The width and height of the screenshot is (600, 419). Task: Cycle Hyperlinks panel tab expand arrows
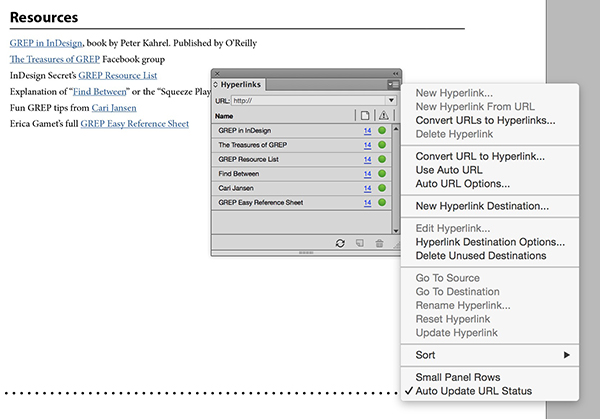[x=216, y=86]
